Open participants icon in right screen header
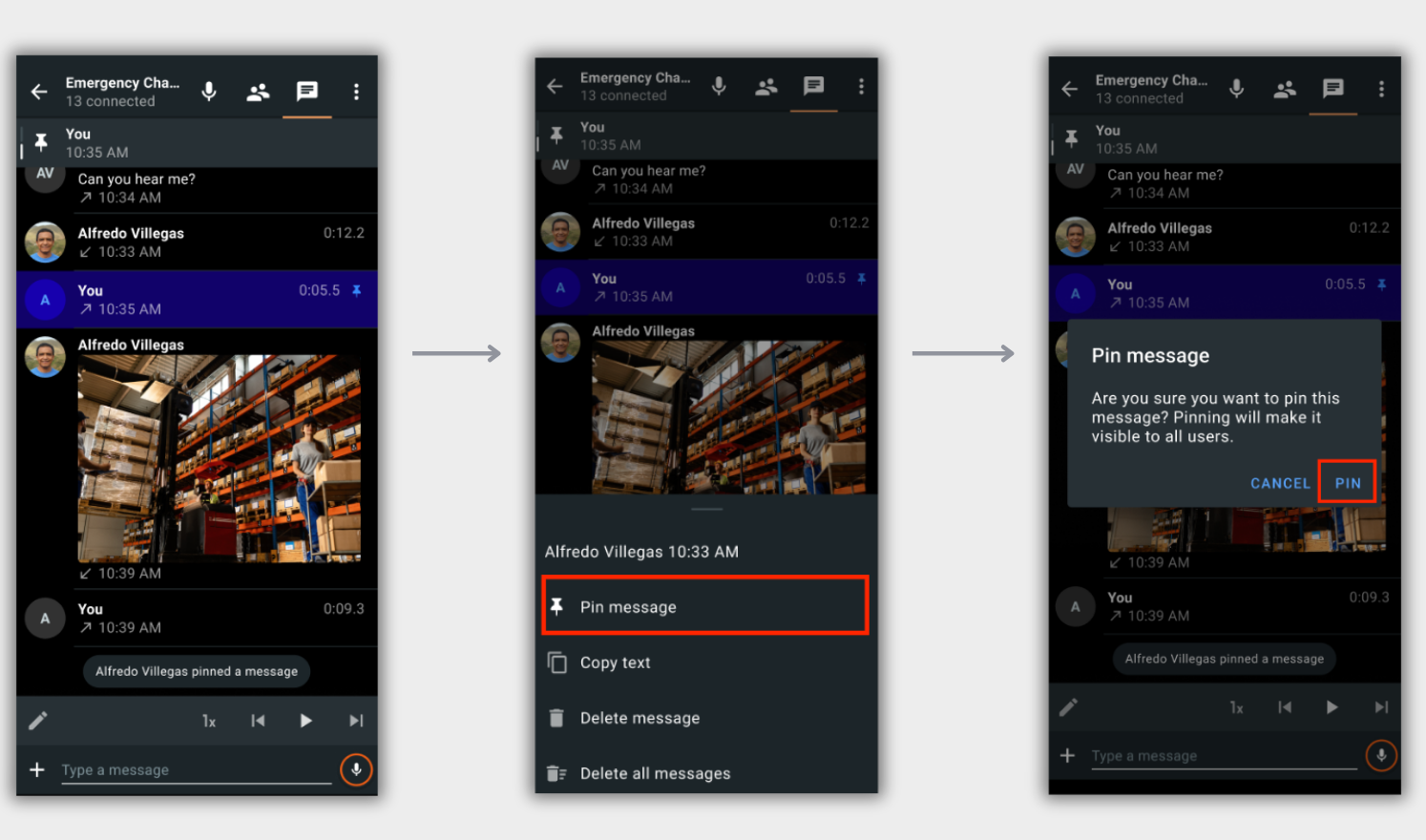This screenshot has width=1426, height=840. (1285, 89)
